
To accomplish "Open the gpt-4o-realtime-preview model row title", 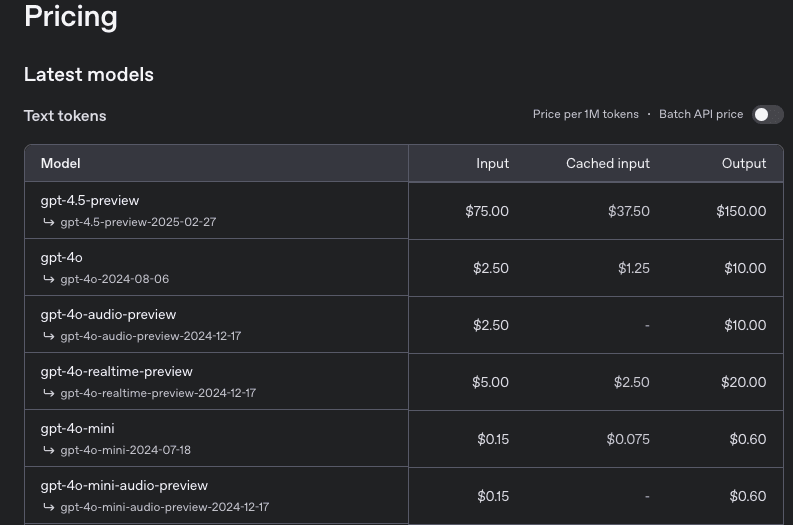I will pos(116,372).
